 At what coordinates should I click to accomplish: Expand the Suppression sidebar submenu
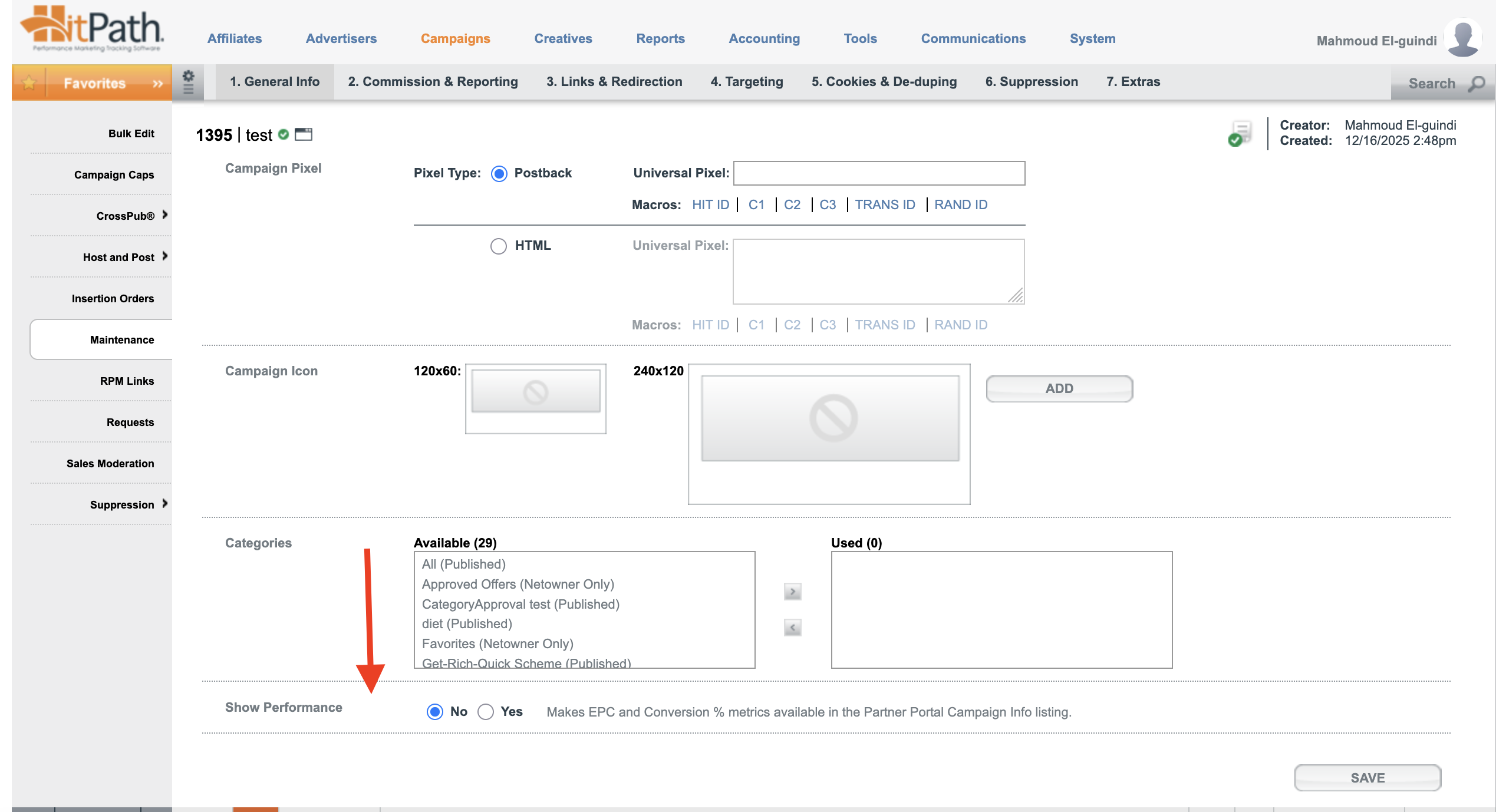pyautogui.click(x=165, y=504)
